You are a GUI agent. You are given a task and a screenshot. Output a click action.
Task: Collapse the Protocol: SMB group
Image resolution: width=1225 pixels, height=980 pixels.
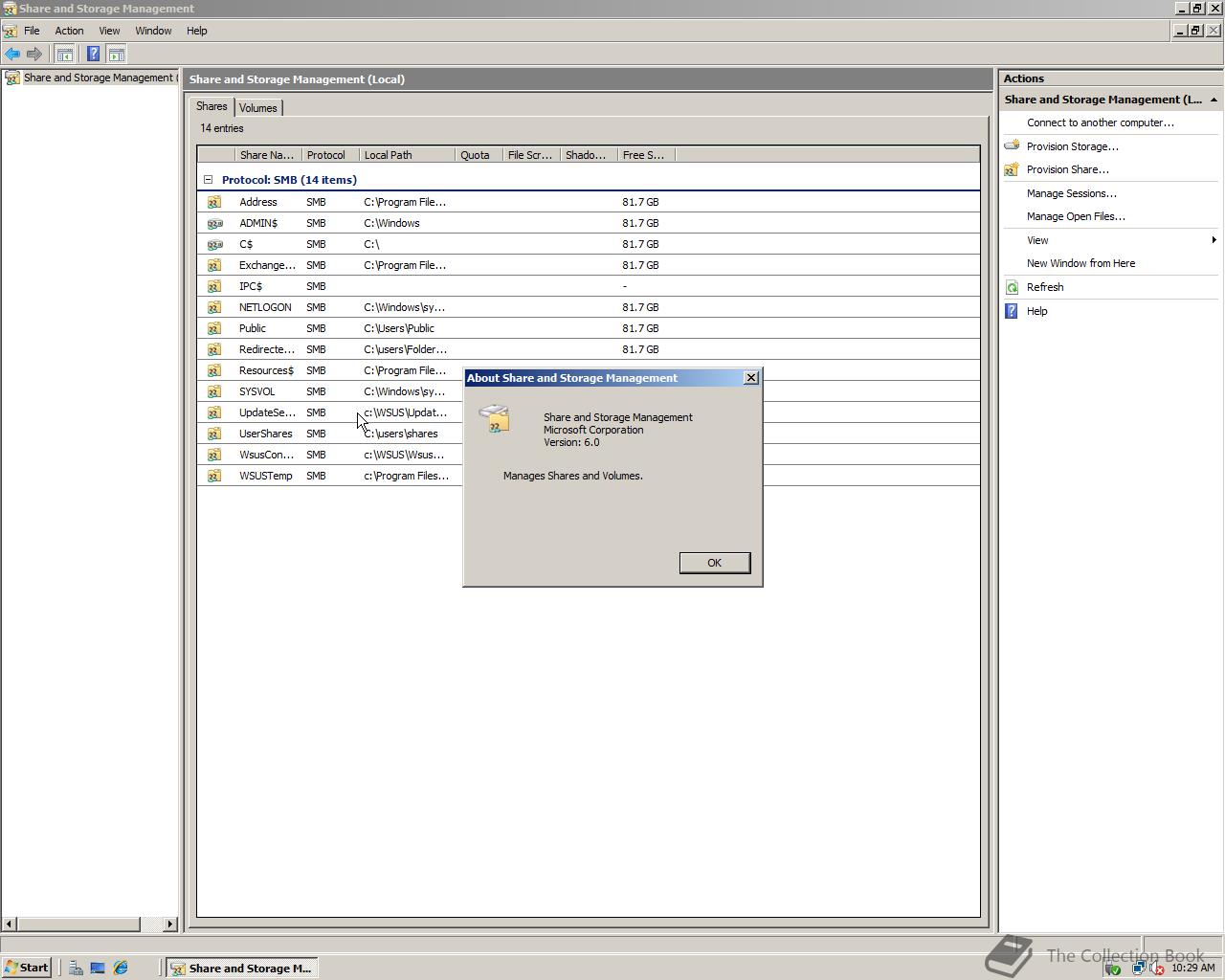(x=208, y=179)
